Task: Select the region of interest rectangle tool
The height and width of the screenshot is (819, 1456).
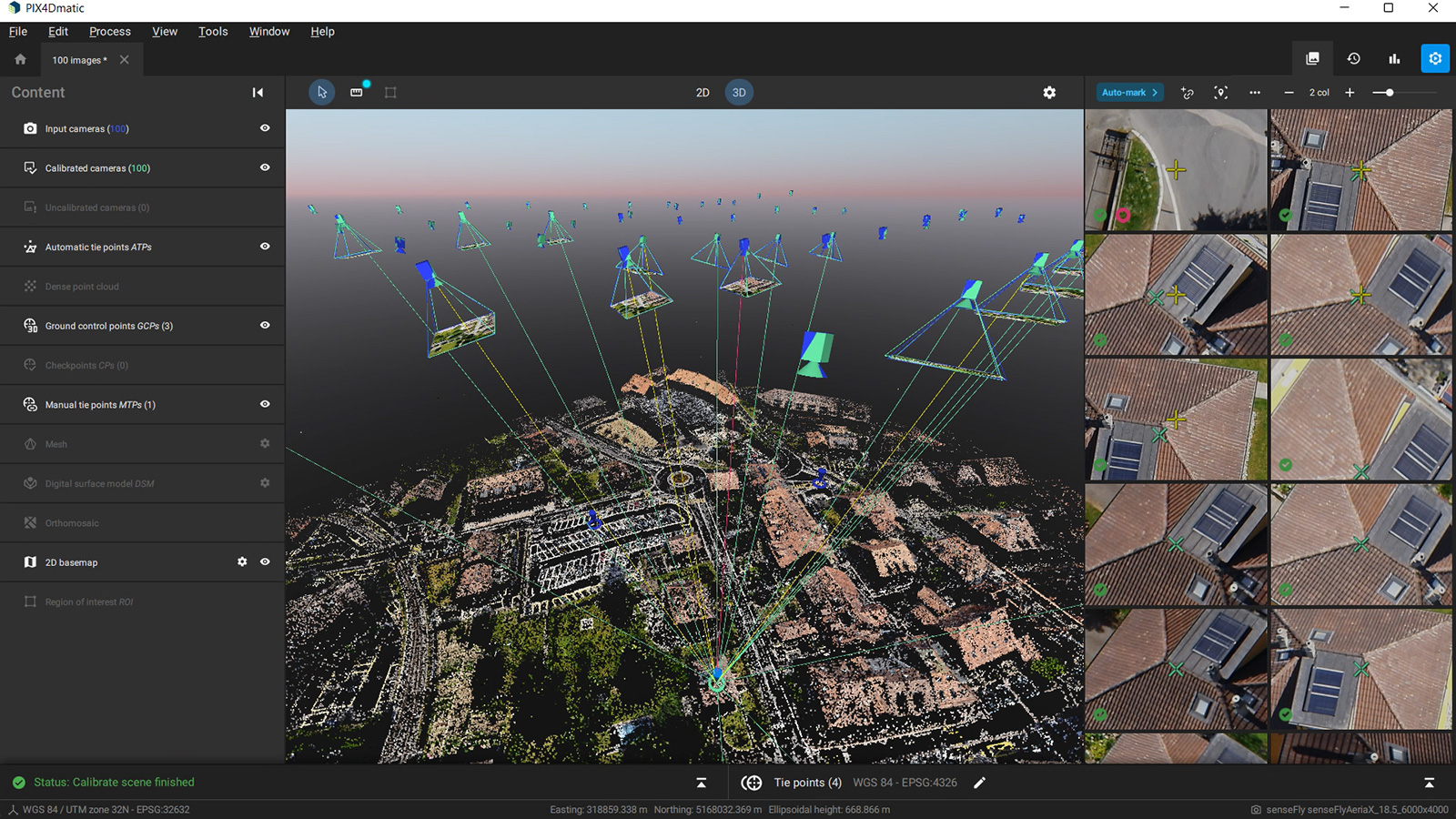Action: click(x=390, y=92)
